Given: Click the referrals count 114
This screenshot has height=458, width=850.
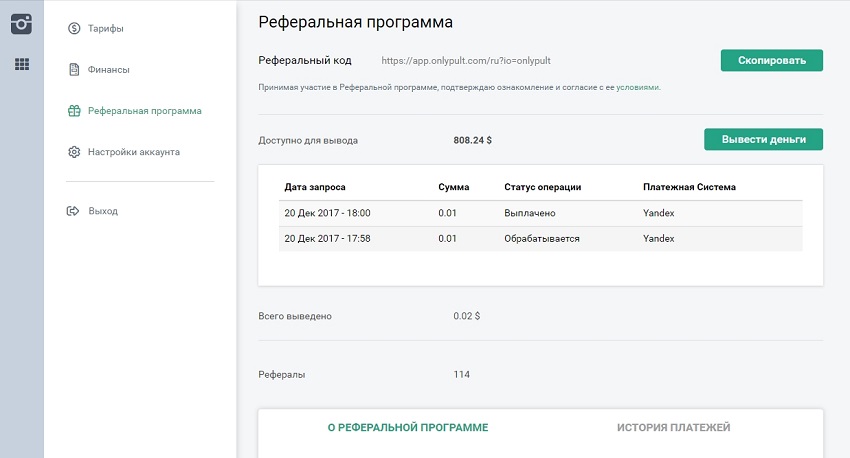Looking at the screenshot, I should coord(461,375).
